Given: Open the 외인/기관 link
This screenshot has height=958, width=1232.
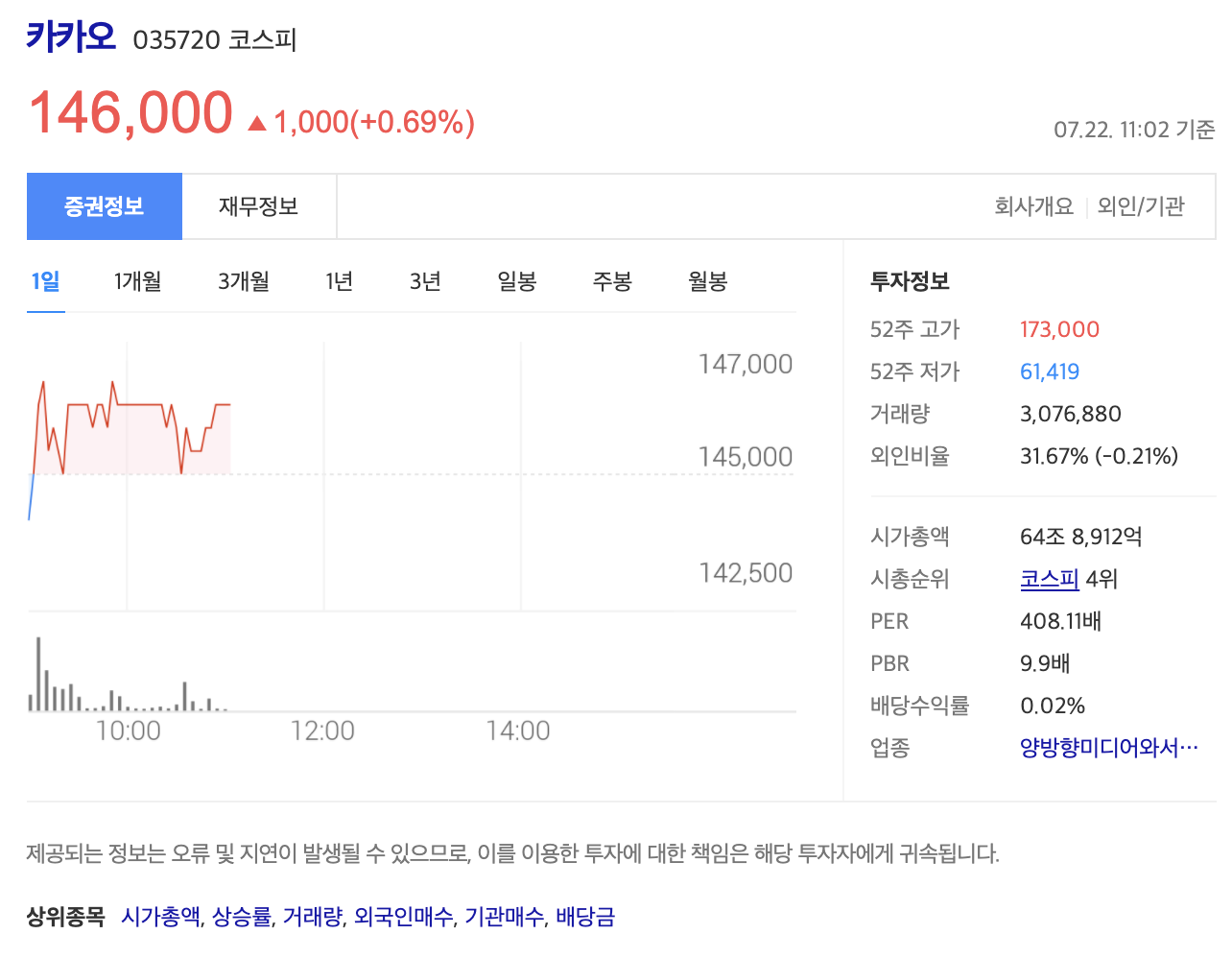Looking at the screenshot, I should [1141, 206].
